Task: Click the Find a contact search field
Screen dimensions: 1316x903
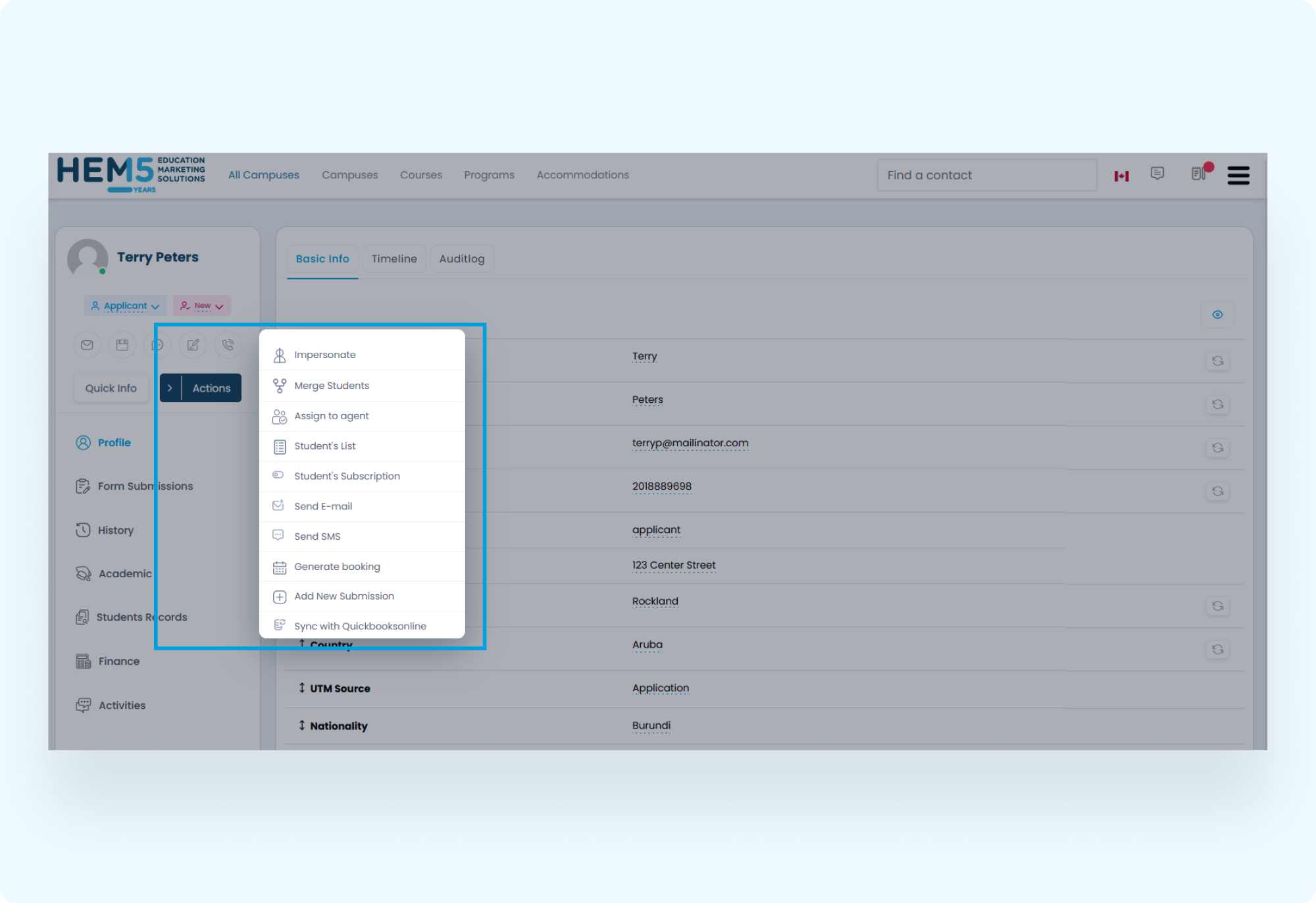Action: pos(986,175)
